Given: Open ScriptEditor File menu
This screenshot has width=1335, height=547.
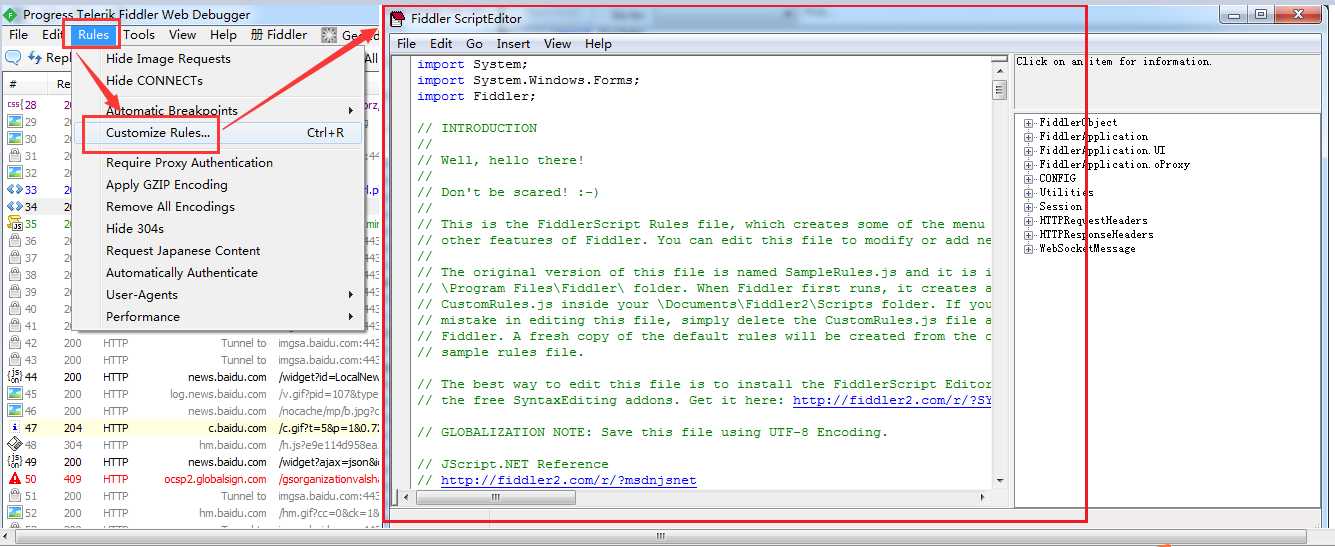Looking at the screenshot, I should (x=407, y=44).
